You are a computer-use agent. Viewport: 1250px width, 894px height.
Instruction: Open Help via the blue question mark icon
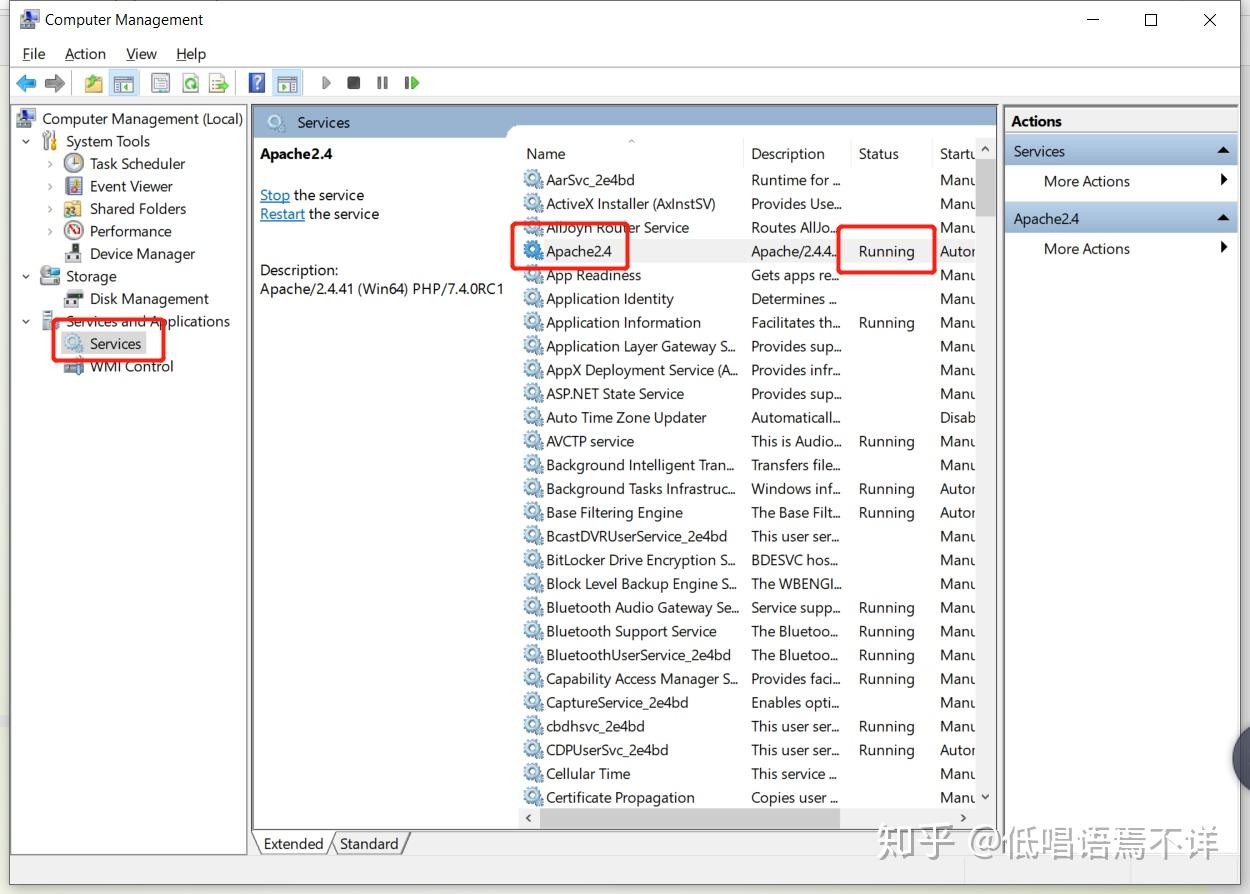tap(256, 82)
